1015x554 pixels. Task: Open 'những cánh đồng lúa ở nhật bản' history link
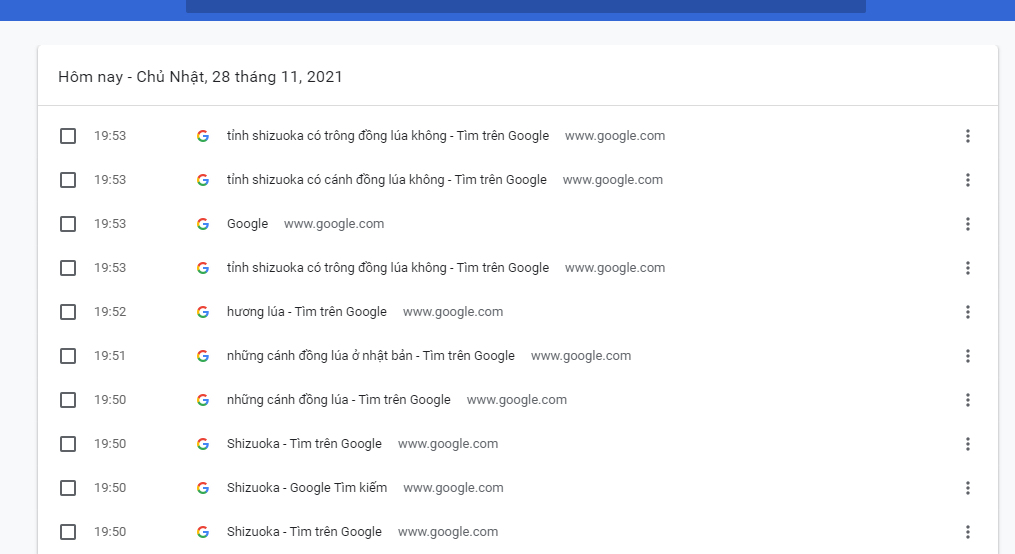click(x=370, y=356)
